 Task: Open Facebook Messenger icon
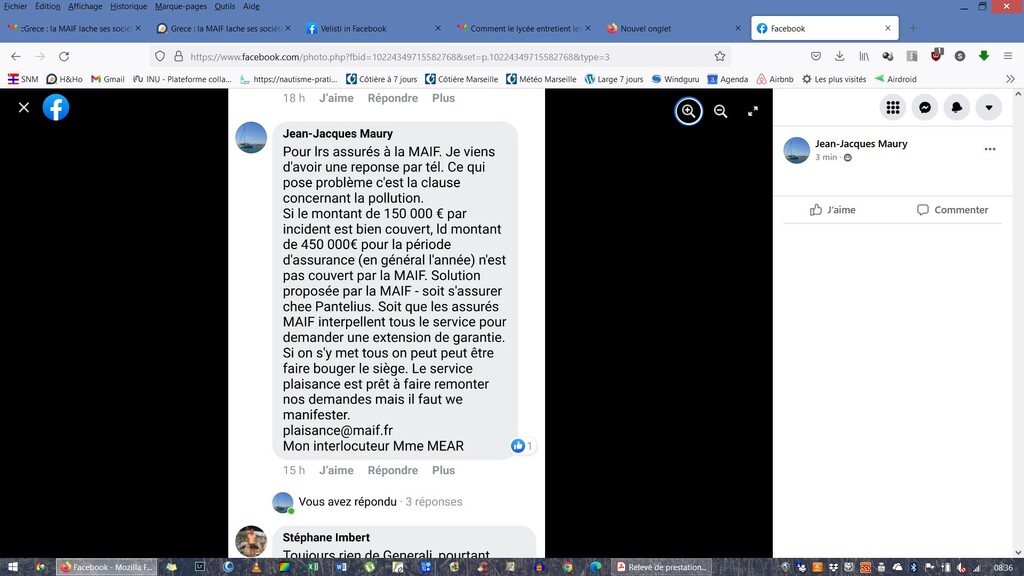[925, 108]
